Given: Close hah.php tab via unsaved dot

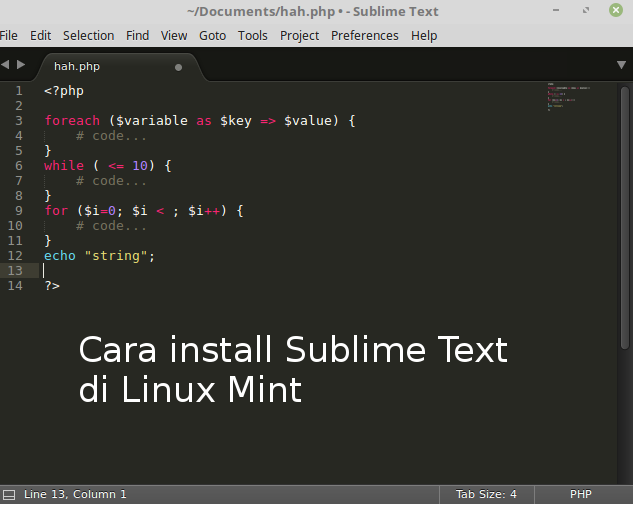Looking at the screenshot, I should point(178,67).
